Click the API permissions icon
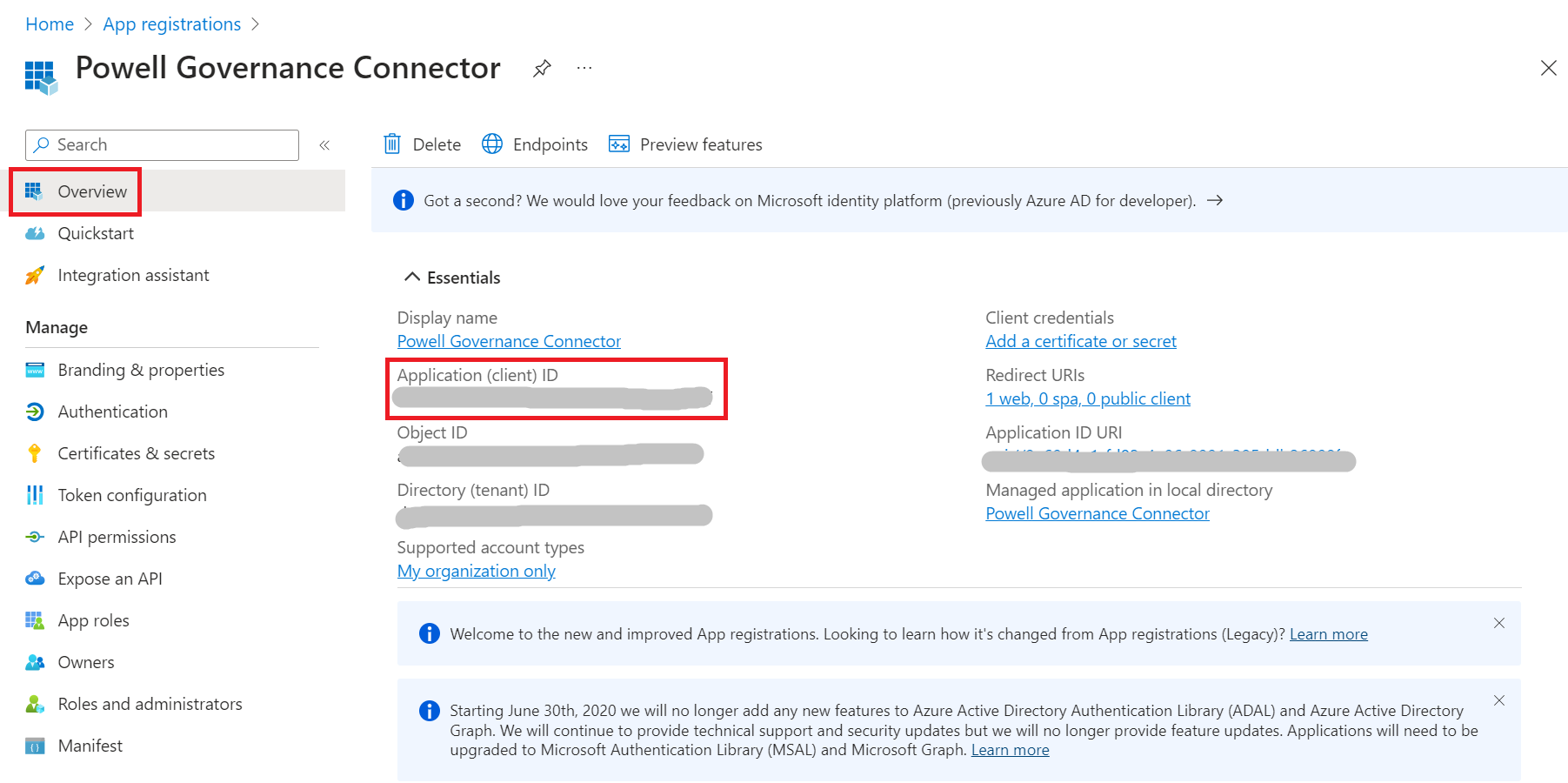Image resolution: width=1568 pixels, height=783 pixels. [35, 537]
